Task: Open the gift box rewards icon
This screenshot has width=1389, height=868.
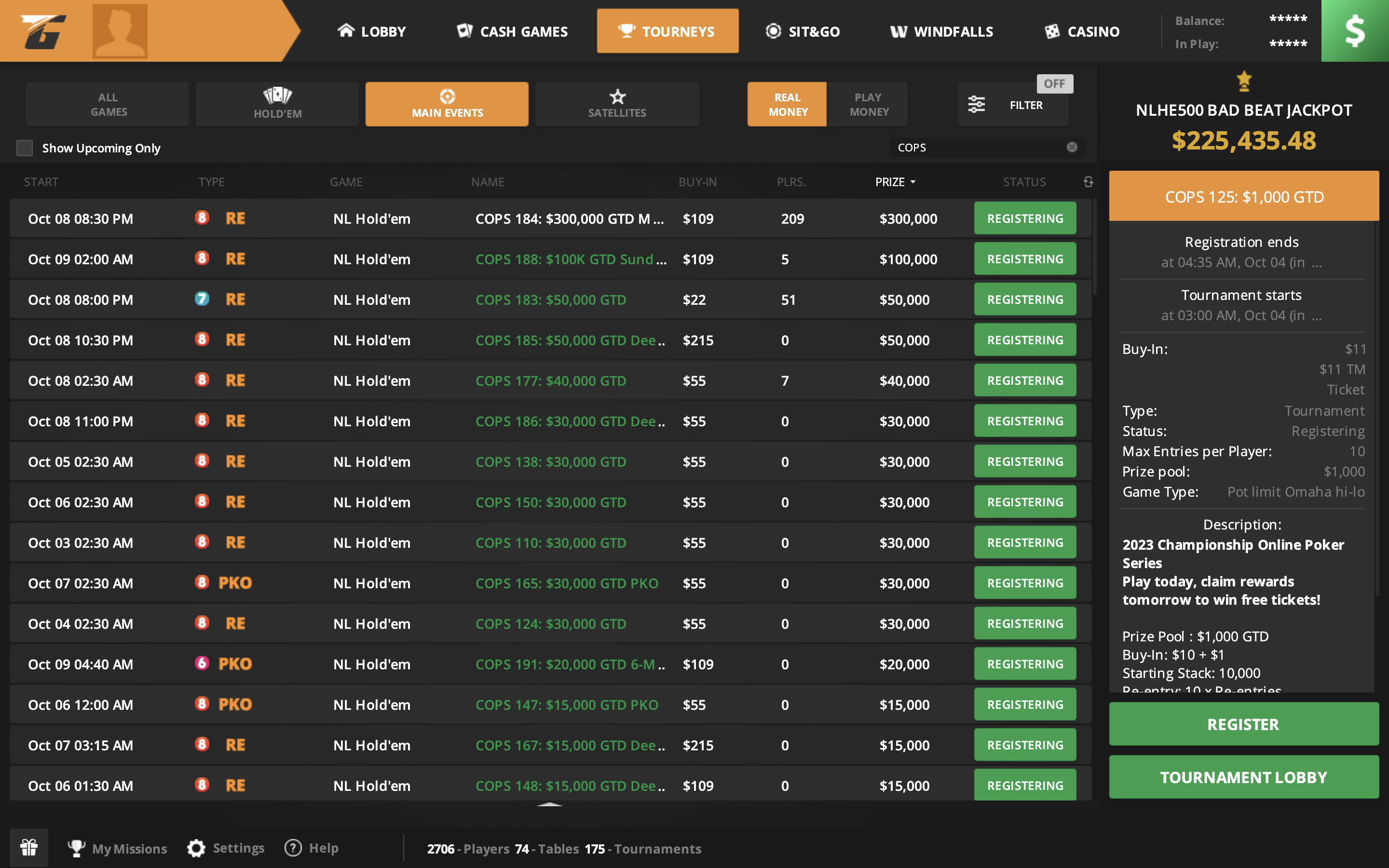Action: pos(29,847)
